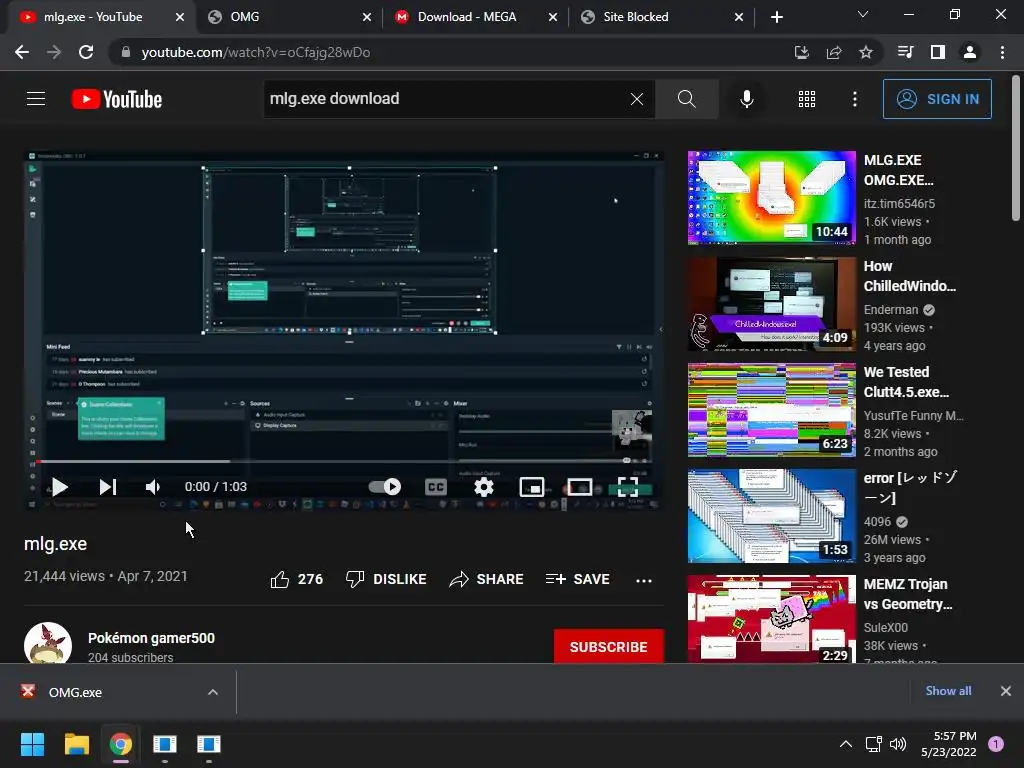Open the clock and date panel

click(x=948, y=744)
